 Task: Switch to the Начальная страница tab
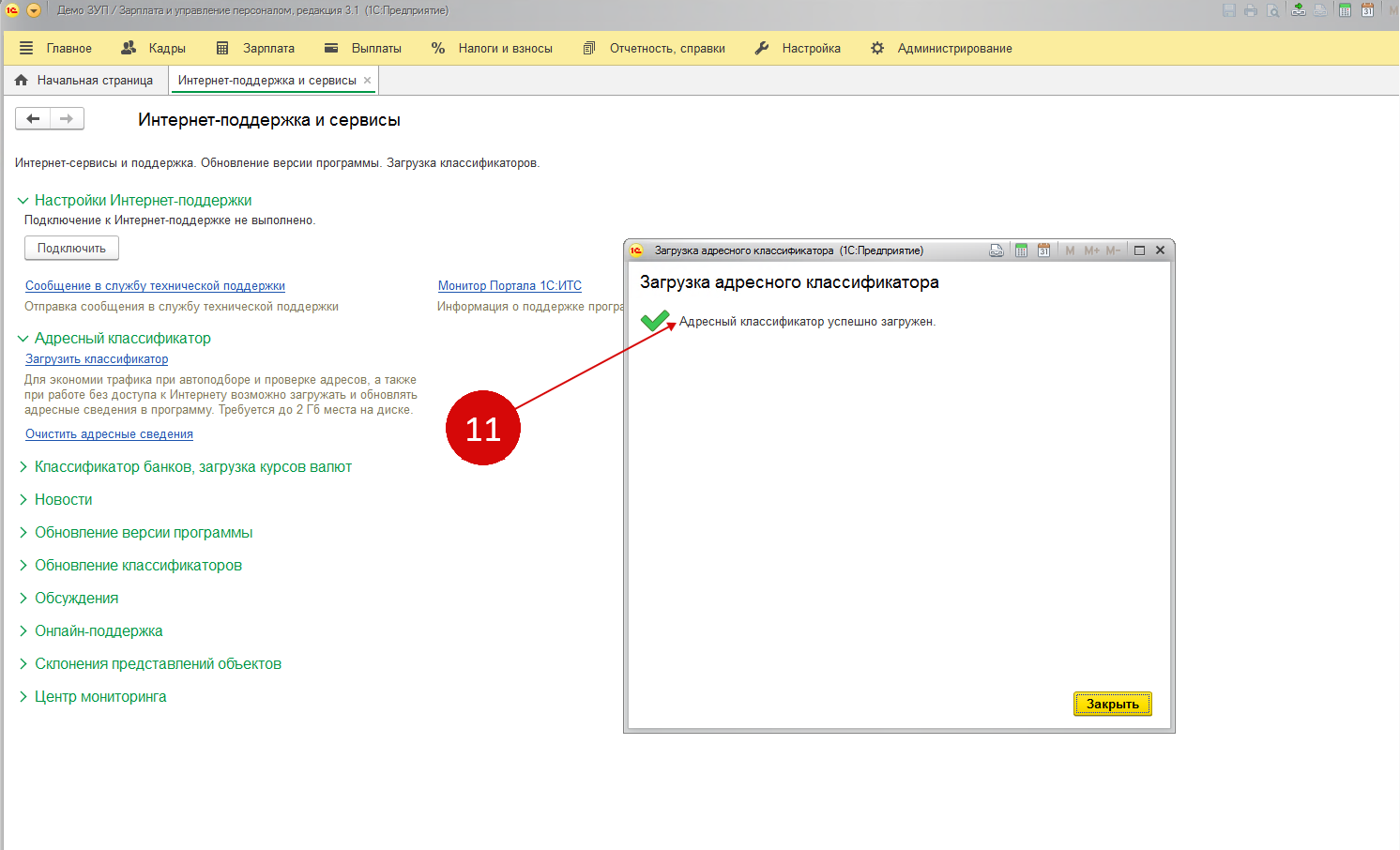pos(84,81)
